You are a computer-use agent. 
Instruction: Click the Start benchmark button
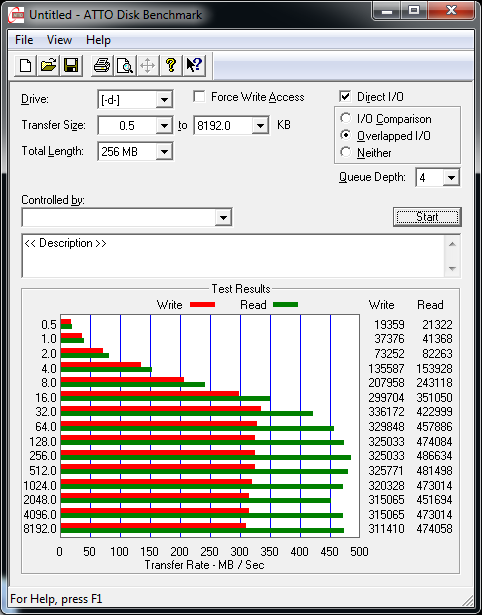click(x=427, y=217)
